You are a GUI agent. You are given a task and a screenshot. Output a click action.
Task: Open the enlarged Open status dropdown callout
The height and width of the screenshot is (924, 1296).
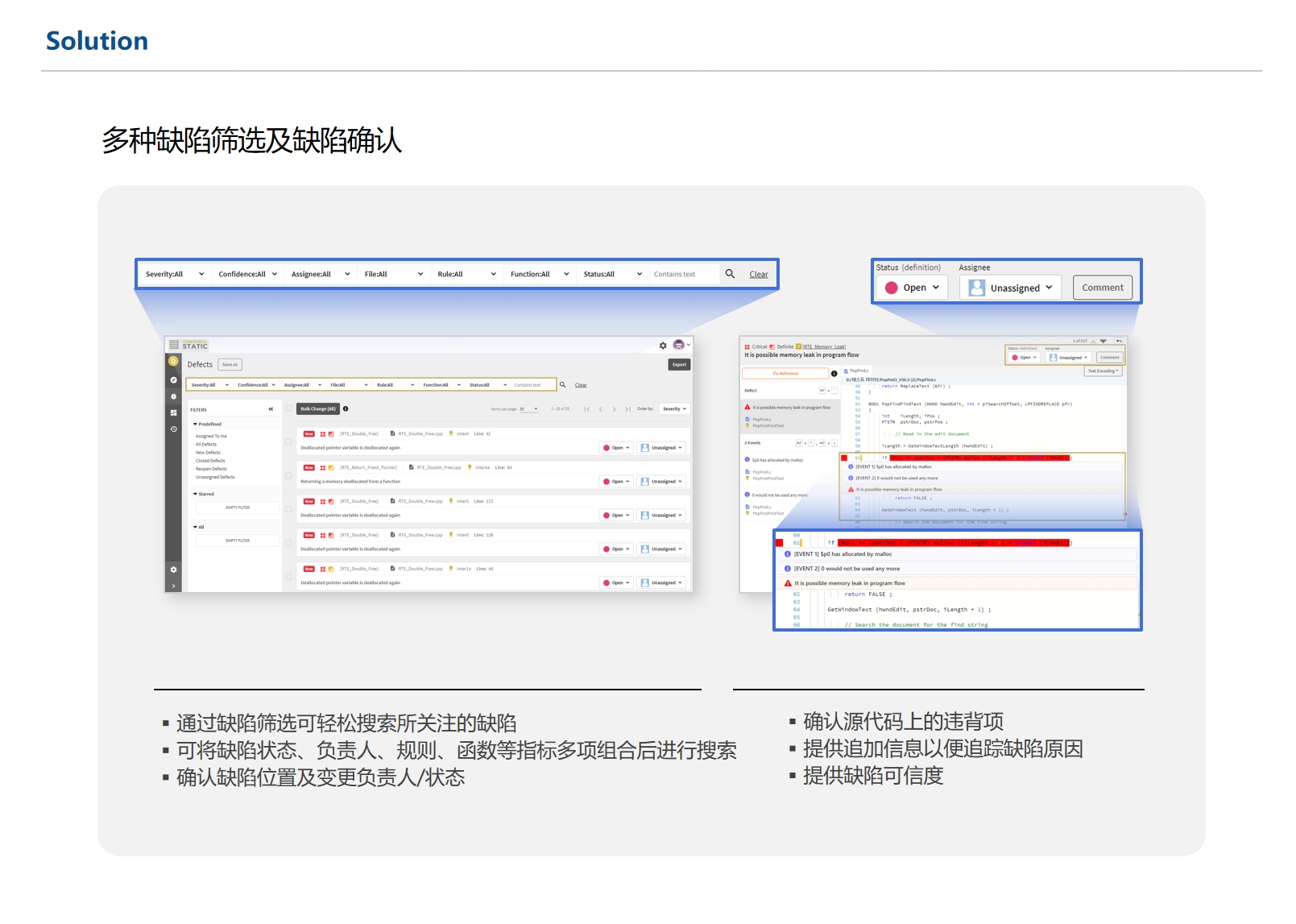[913, 288]
